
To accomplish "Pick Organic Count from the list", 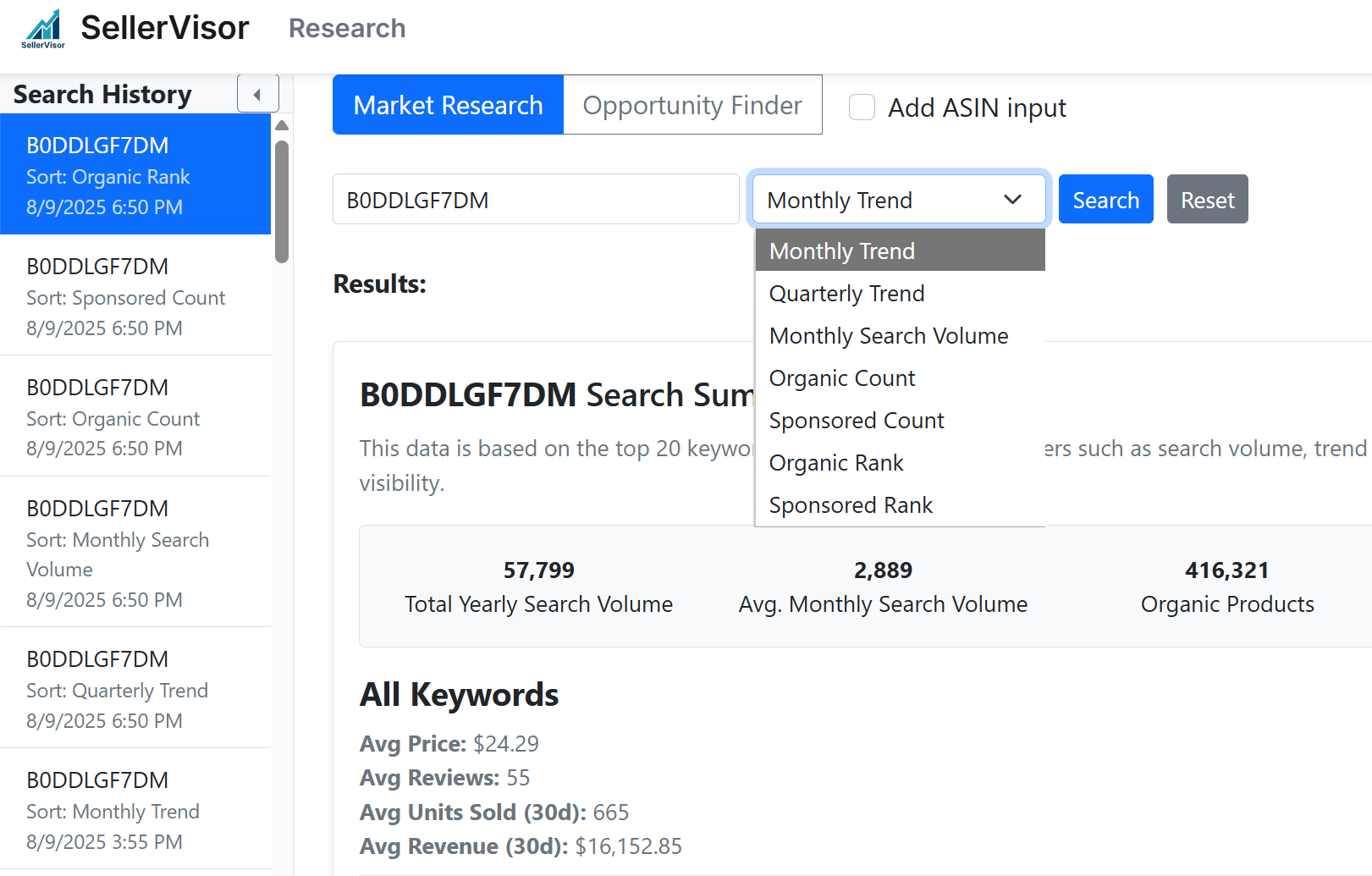I will point(841,378).
